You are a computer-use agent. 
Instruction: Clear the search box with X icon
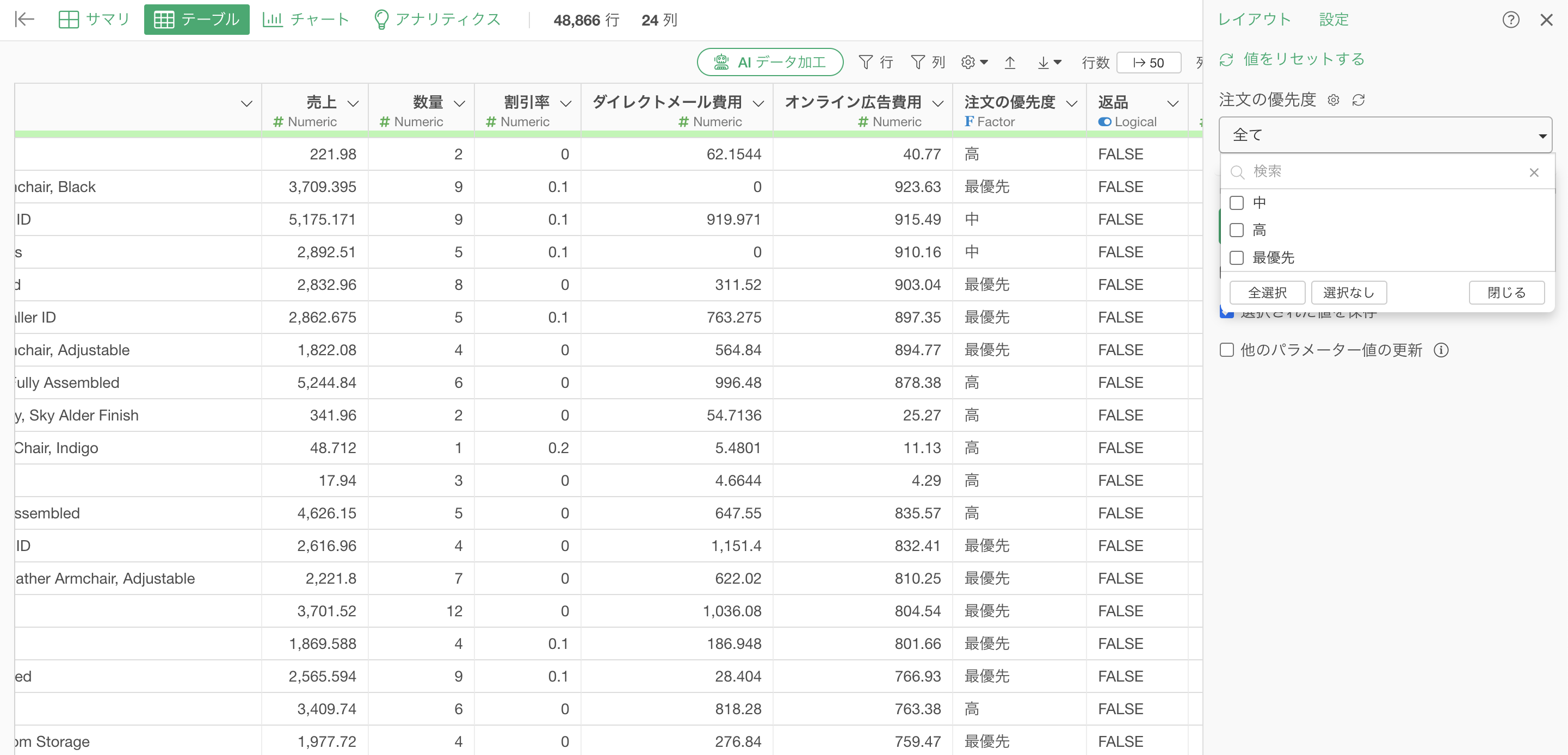click(x=1533, y=172)
